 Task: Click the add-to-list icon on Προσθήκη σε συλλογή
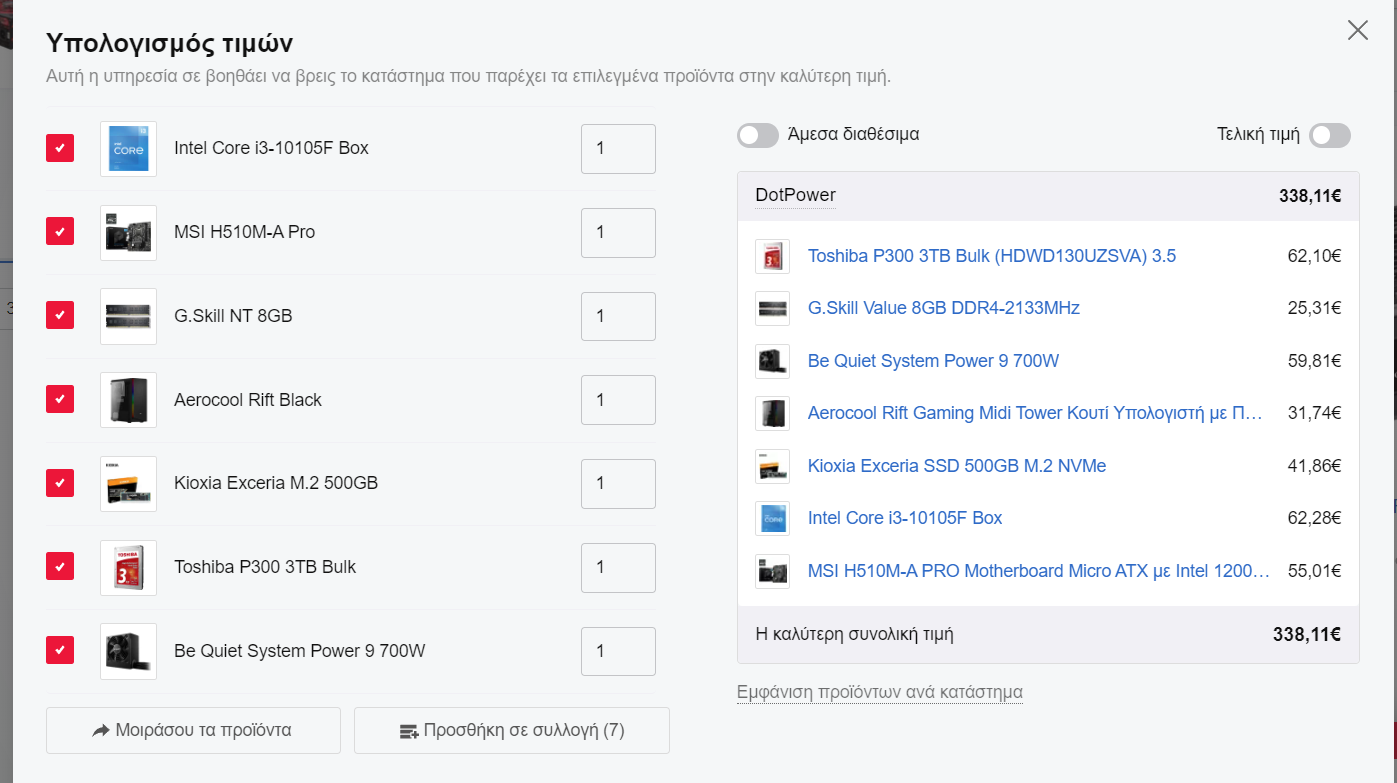pyautogui.click(x=408, y=732)
